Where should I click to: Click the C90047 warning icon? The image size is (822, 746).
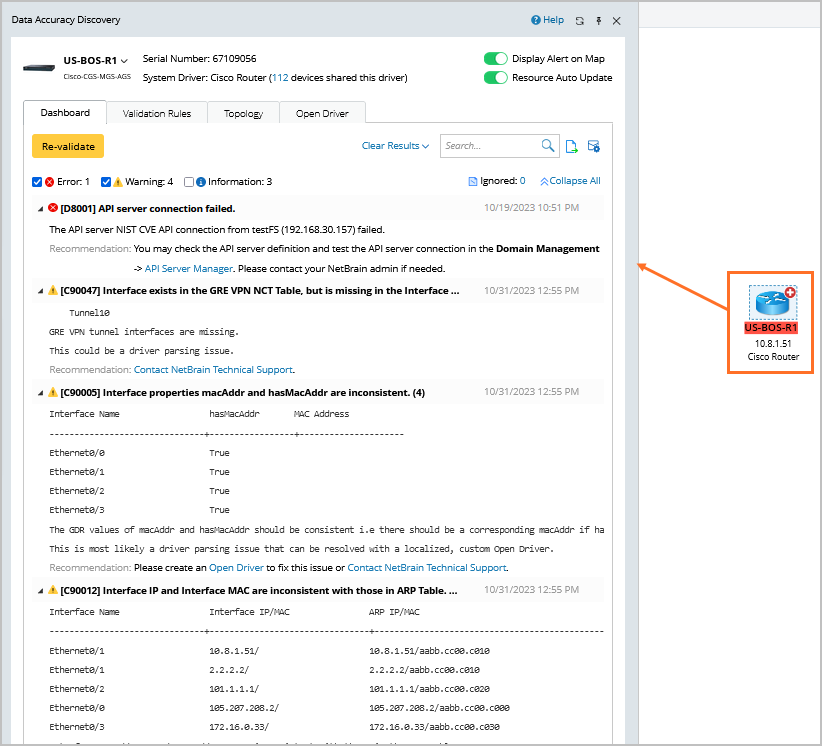point(53,290)
